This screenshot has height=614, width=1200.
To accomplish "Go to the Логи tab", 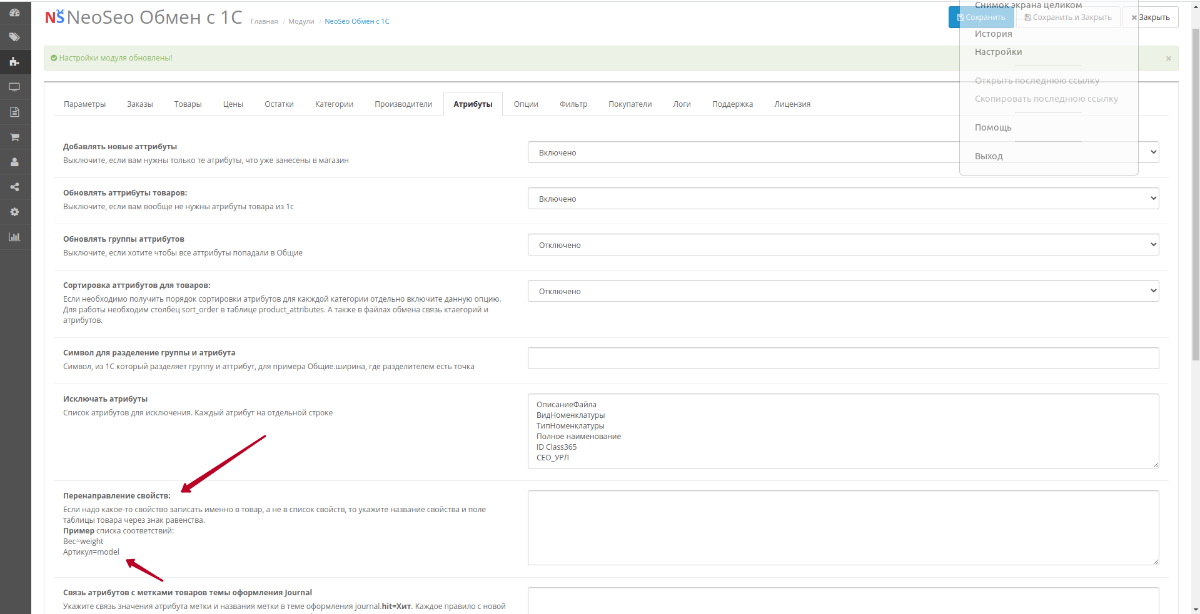I will coord(682,104).
